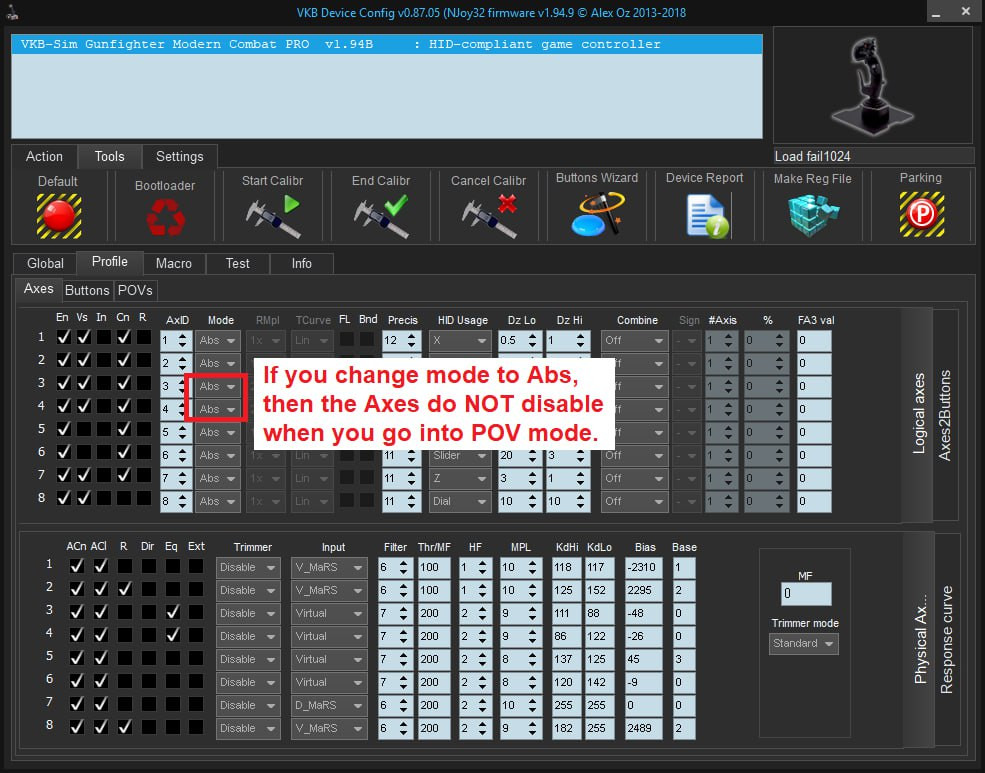The height and width of the screenshot is (773, 985).
Task: Open HID Usage dropdown showing Dial
Action: pos(460,501)
